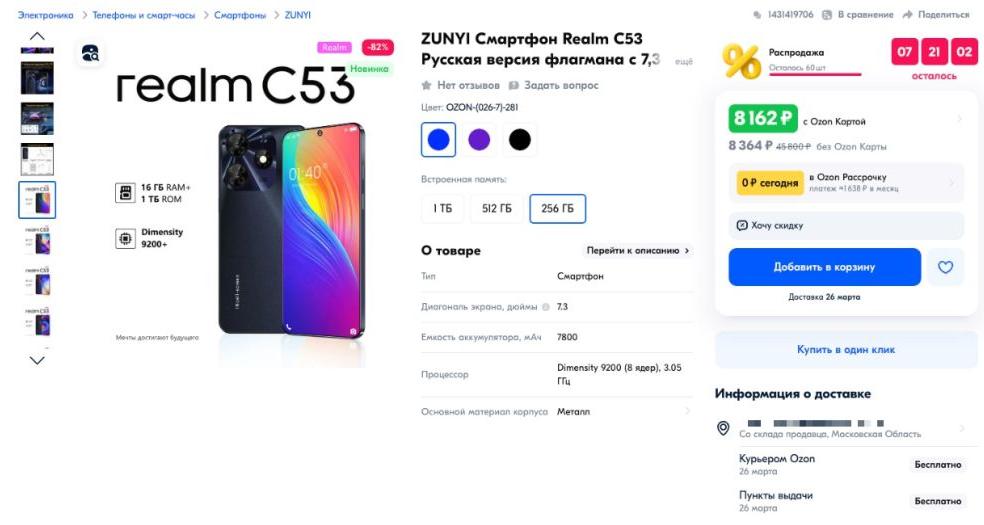Select the 512 ГБ storage option
The width and height of the screenshot is (984, 525).
497,209
